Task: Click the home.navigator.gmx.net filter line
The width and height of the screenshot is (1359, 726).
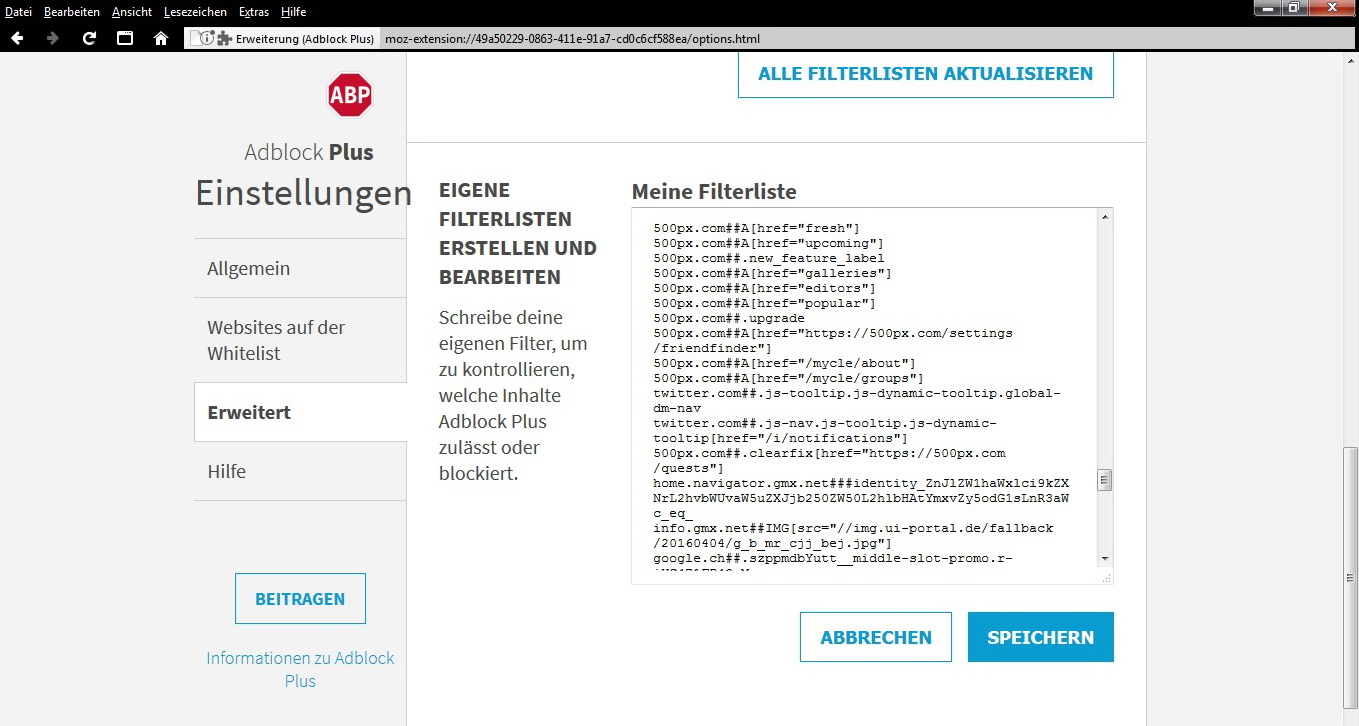Action: (x=861, y=498)
